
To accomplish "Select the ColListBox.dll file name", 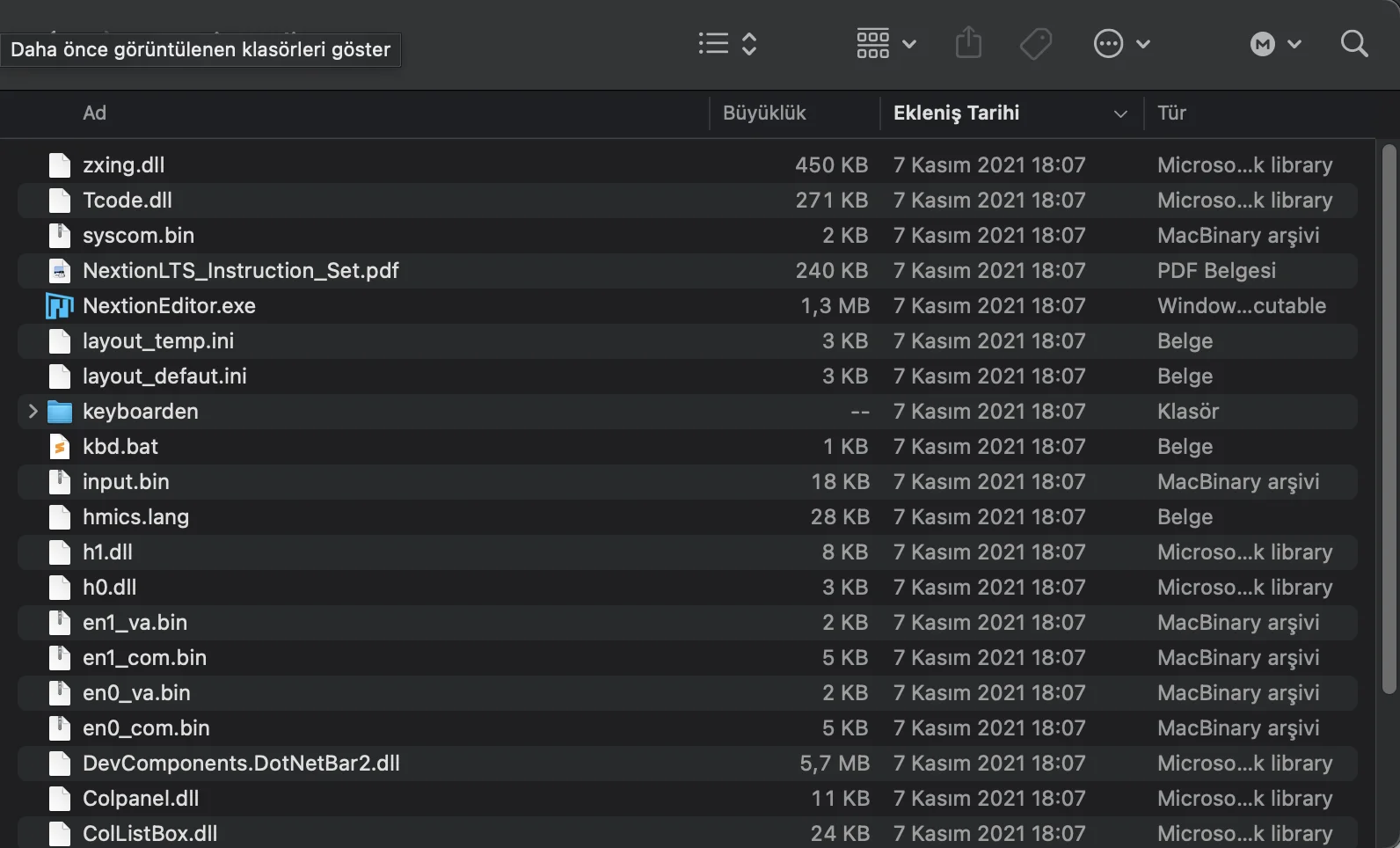I will pyautogui.click(x=149, y=833).
